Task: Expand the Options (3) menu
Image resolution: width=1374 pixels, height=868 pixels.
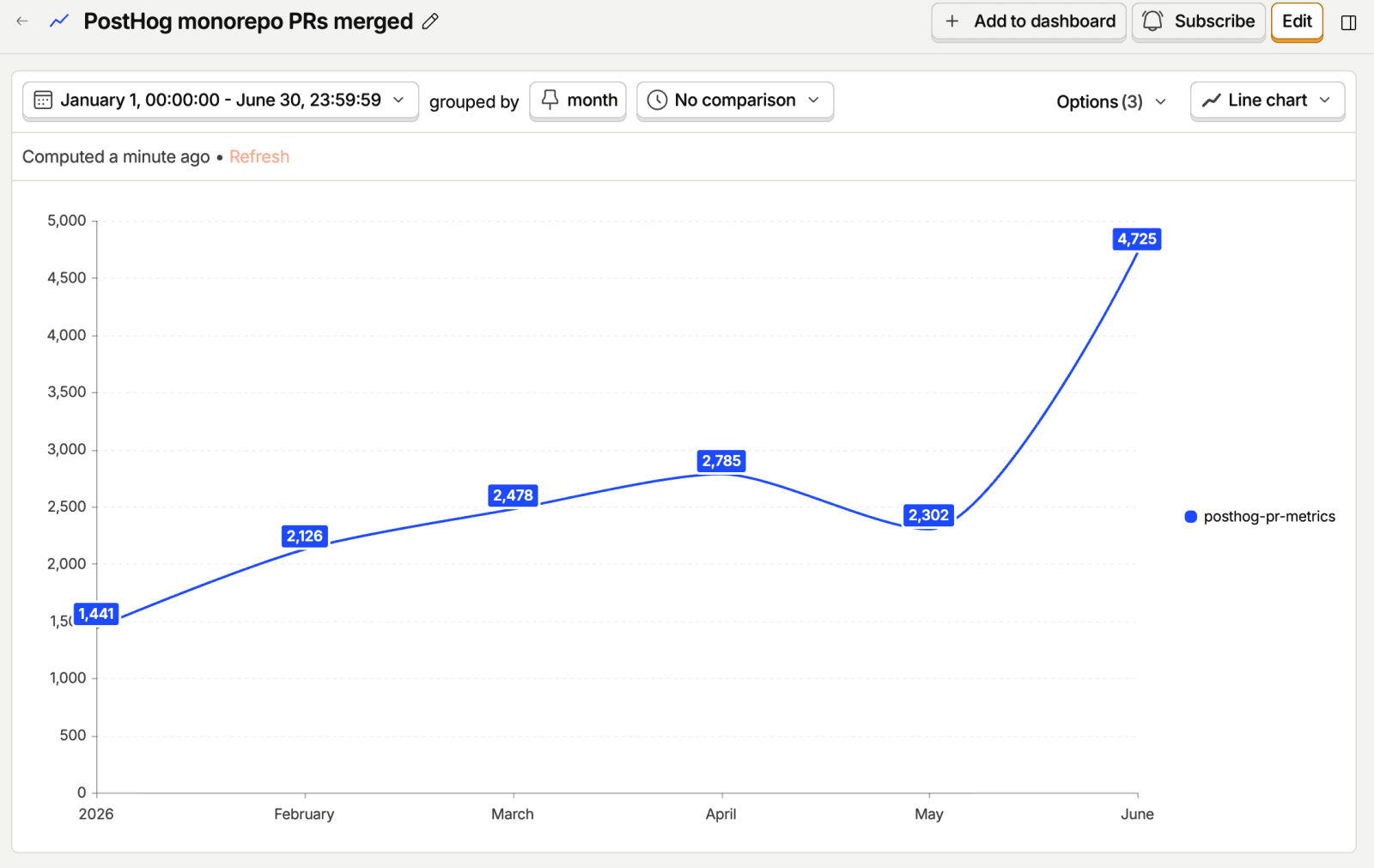Action: point(1111,101)
